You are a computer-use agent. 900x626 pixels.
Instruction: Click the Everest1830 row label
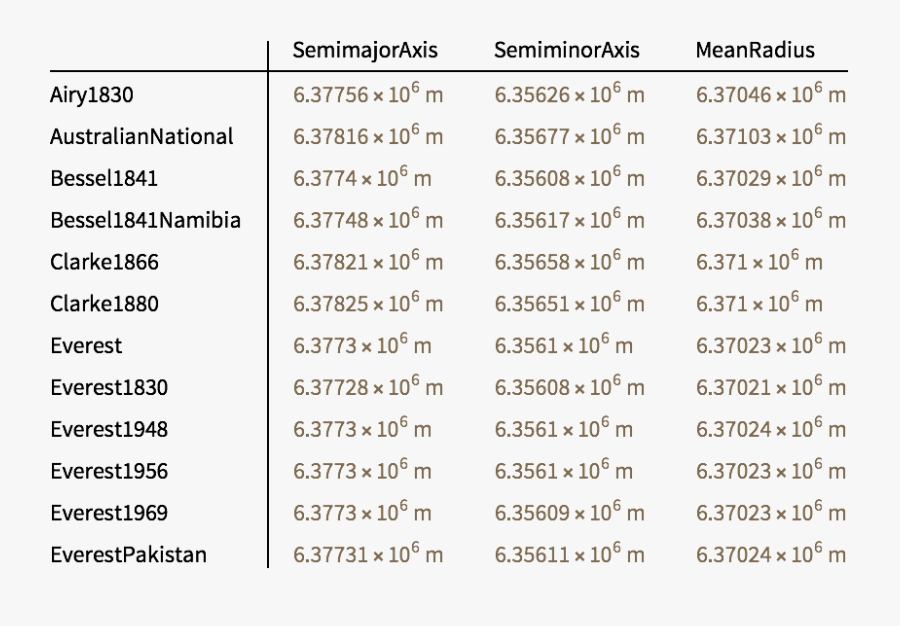(109, 388)
